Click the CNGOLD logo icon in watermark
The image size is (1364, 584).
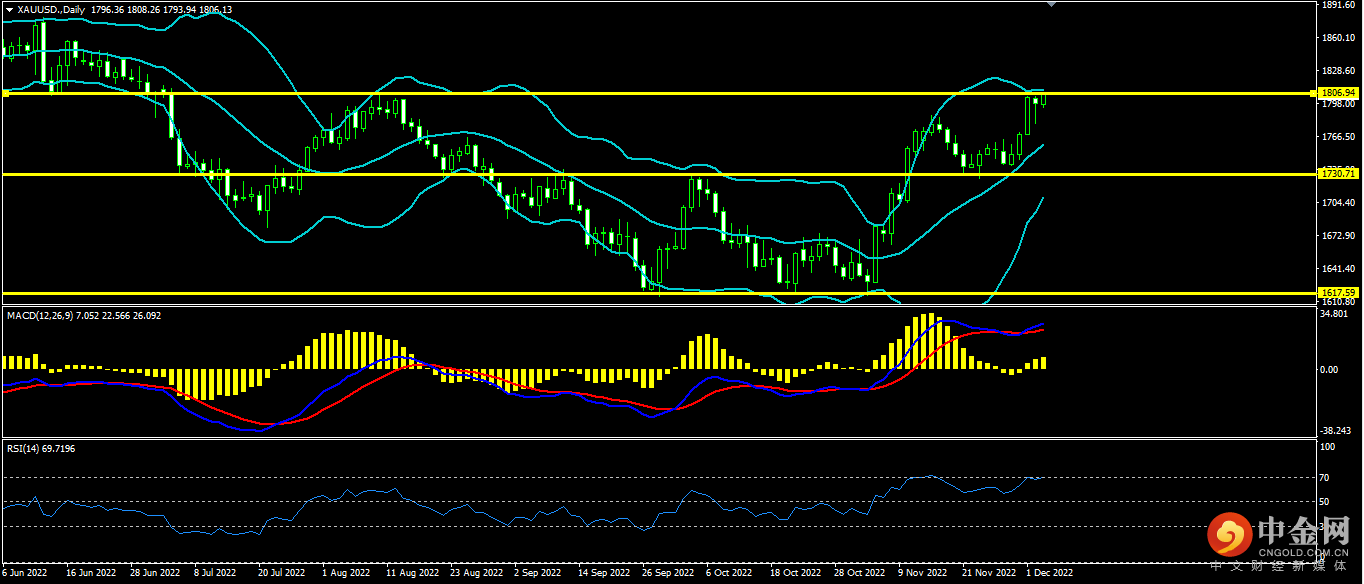point(1231,537)
